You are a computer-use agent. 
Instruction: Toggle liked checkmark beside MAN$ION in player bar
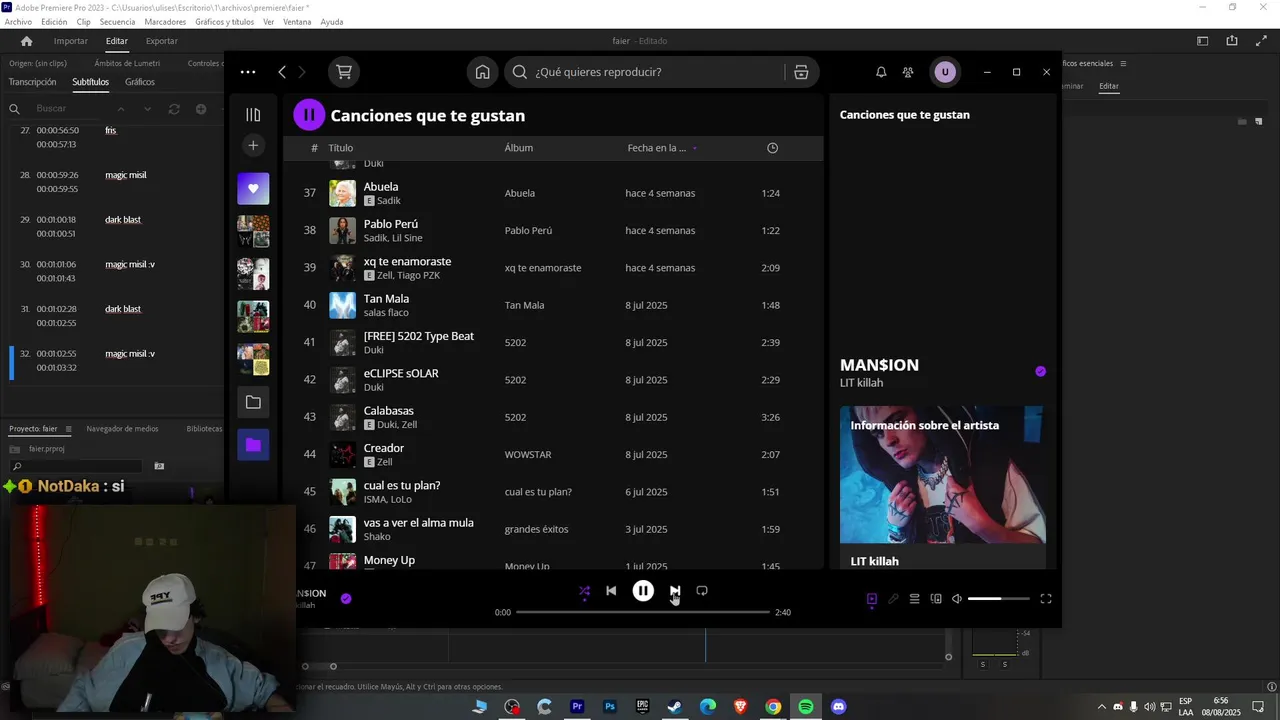346,598
